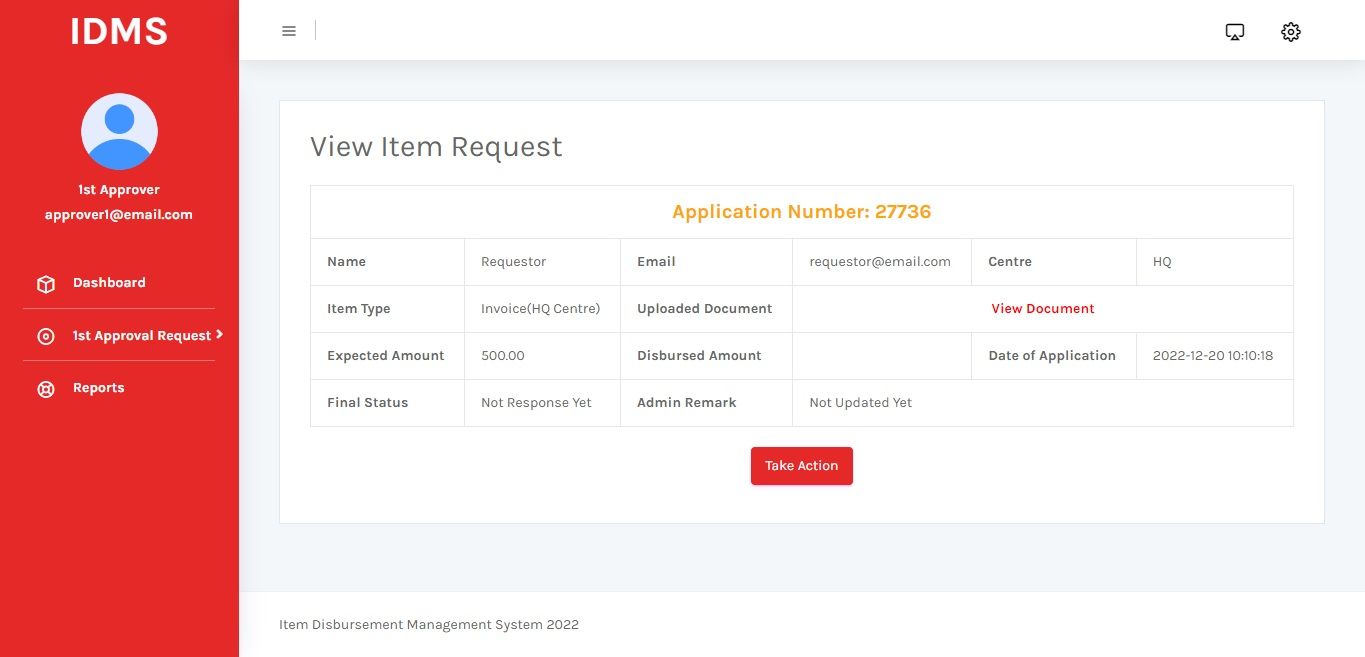
Task: Click the approver1@email.com text in sidebar
Action: tap(119, 214)
